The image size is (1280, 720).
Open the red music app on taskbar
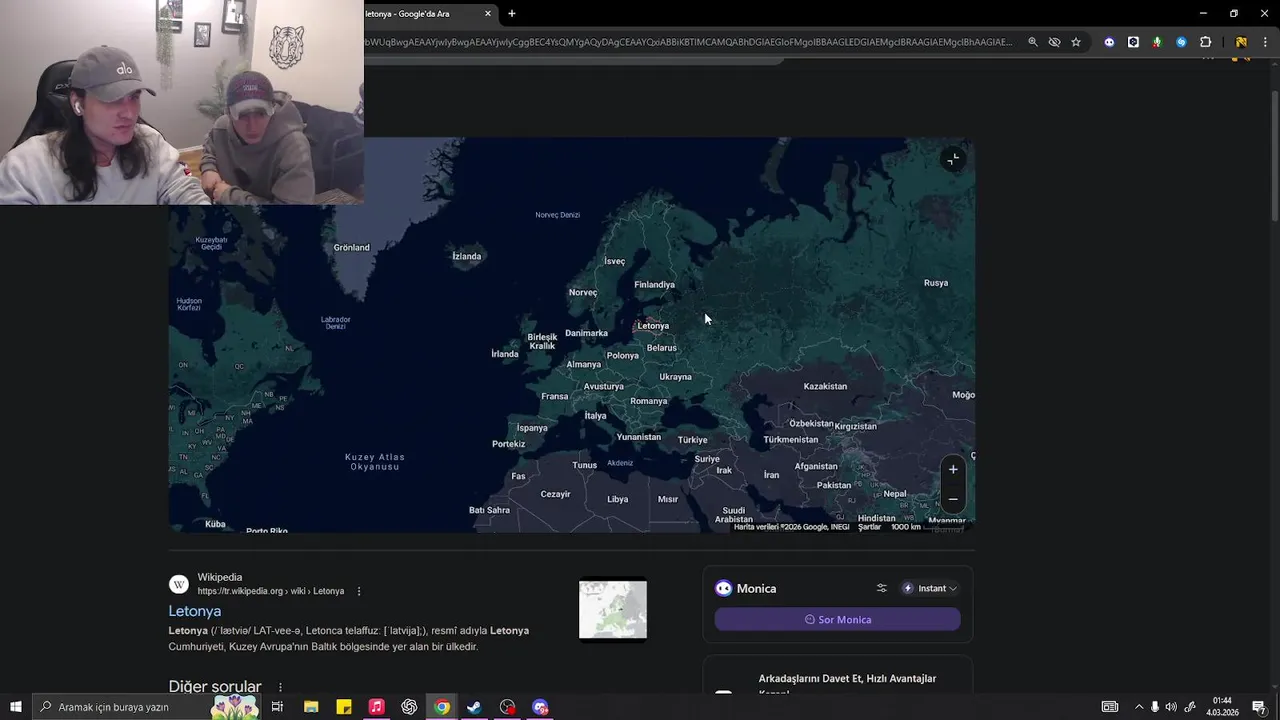tap(376, 707)
